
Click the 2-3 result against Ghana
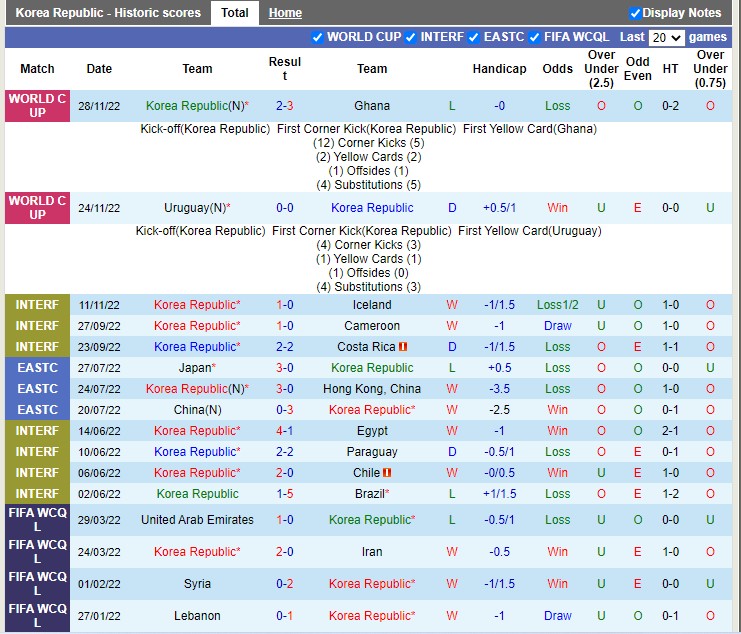(284, 106)
